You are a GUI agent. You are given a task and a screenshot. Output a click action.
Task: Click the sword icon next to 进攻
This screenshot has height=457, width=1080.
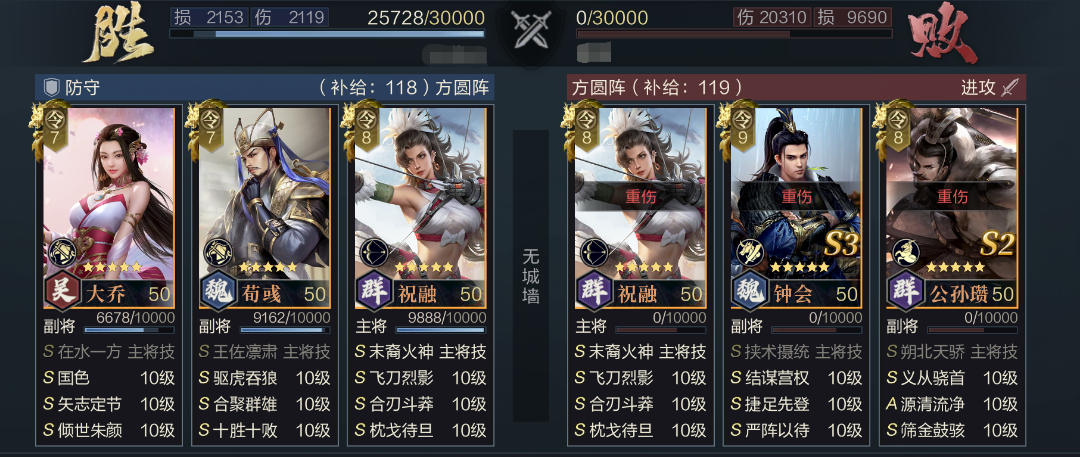[x=1010, y=88]
